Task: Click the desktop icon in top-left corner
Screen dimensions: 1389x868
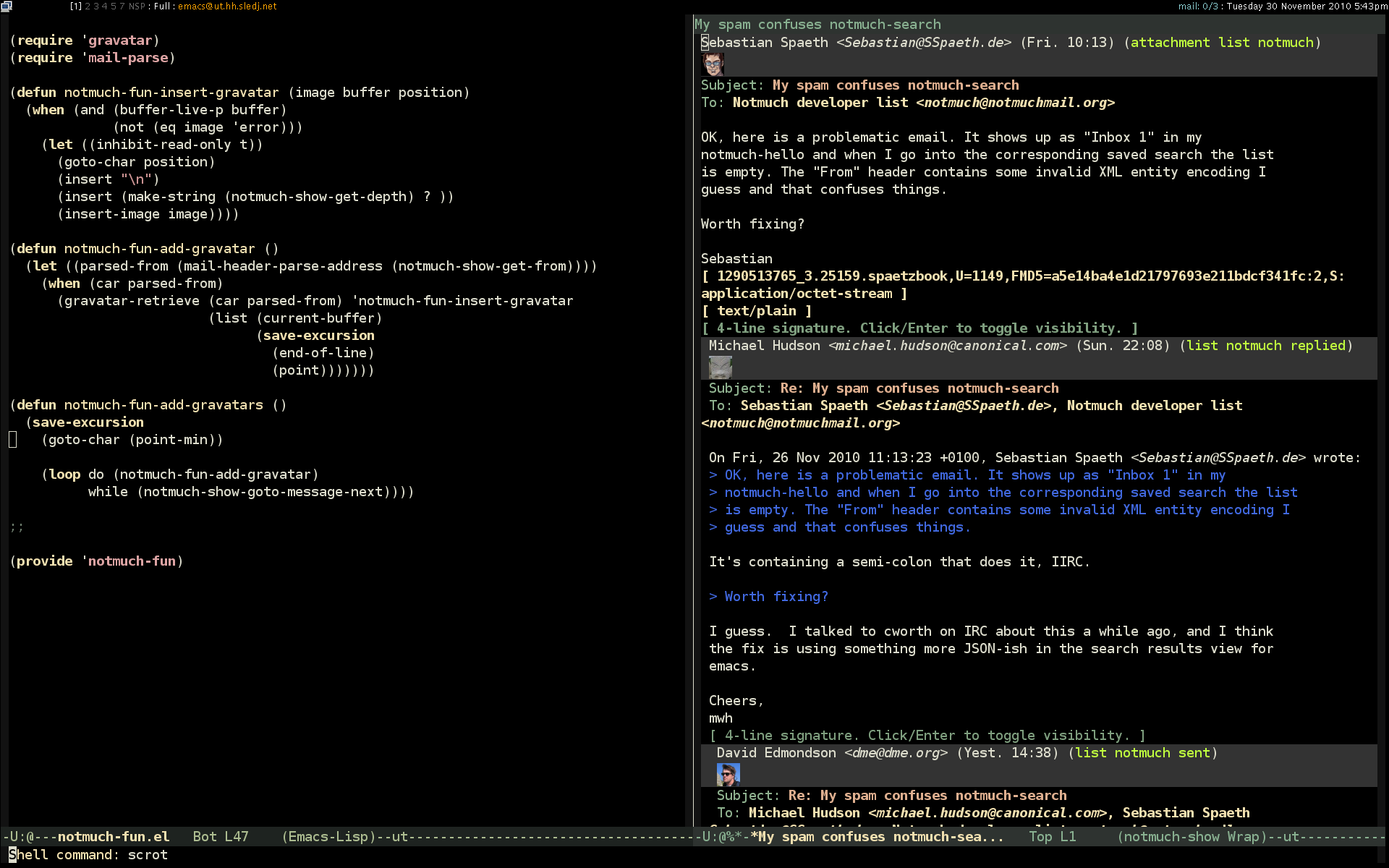Action: [x=7, y=7]
